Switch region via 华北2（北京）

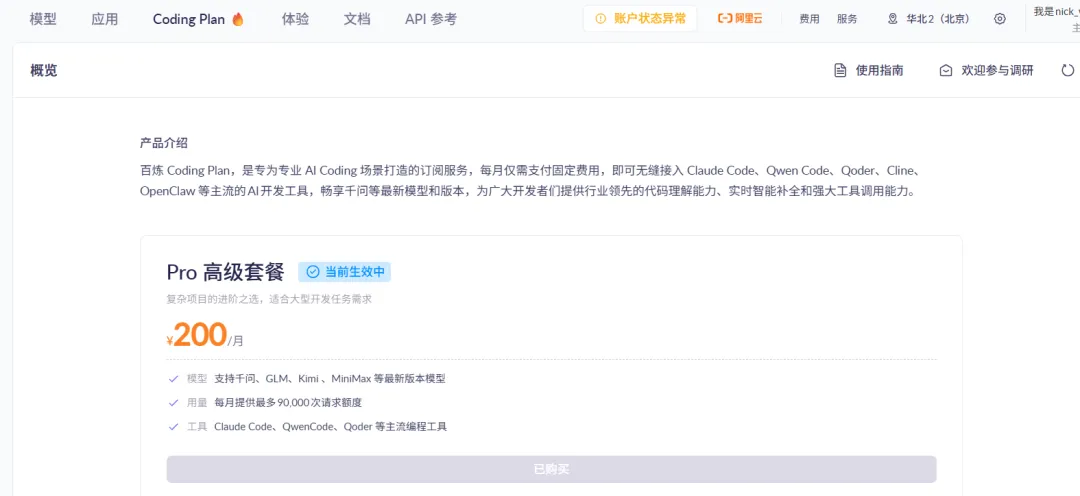pos(938,19)
